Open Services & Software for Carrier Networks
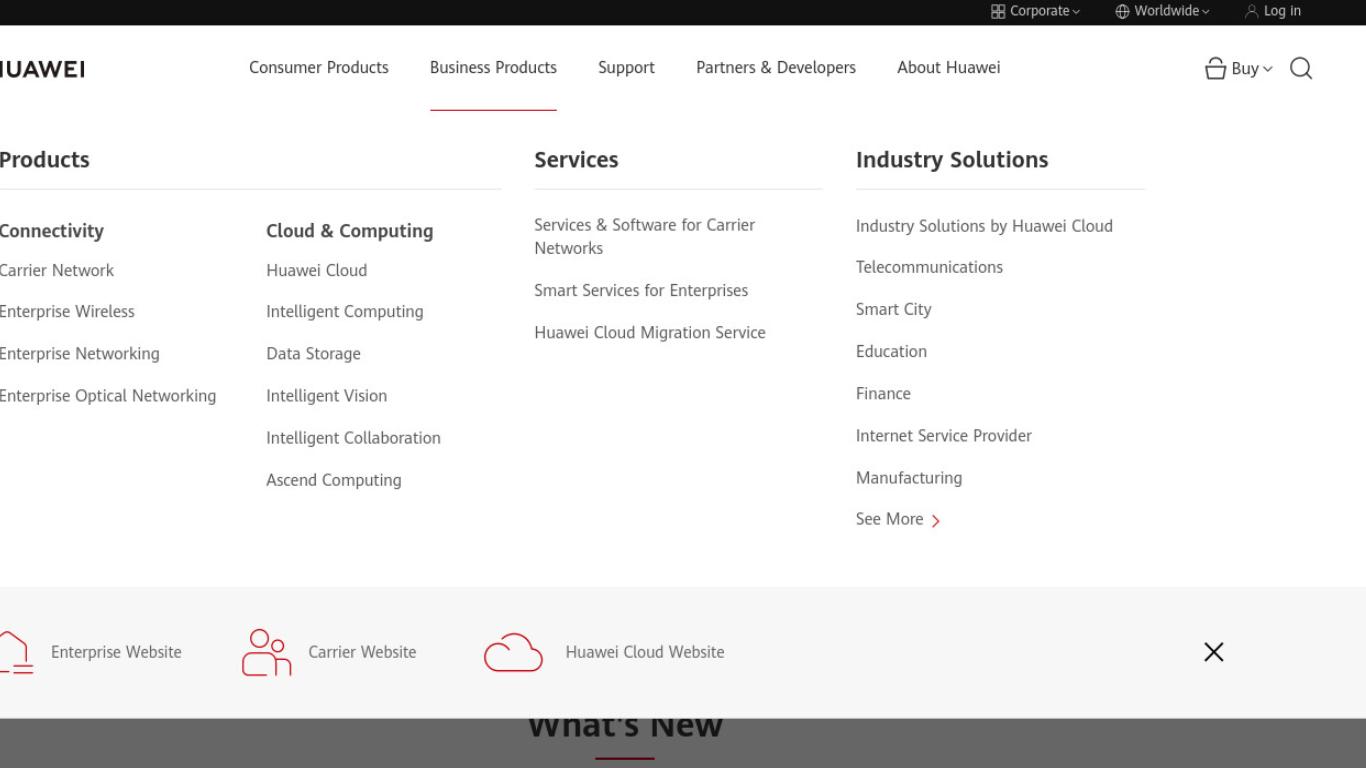Image resolution: width=1366 pixels, height=768 pixels. point(644,236)
